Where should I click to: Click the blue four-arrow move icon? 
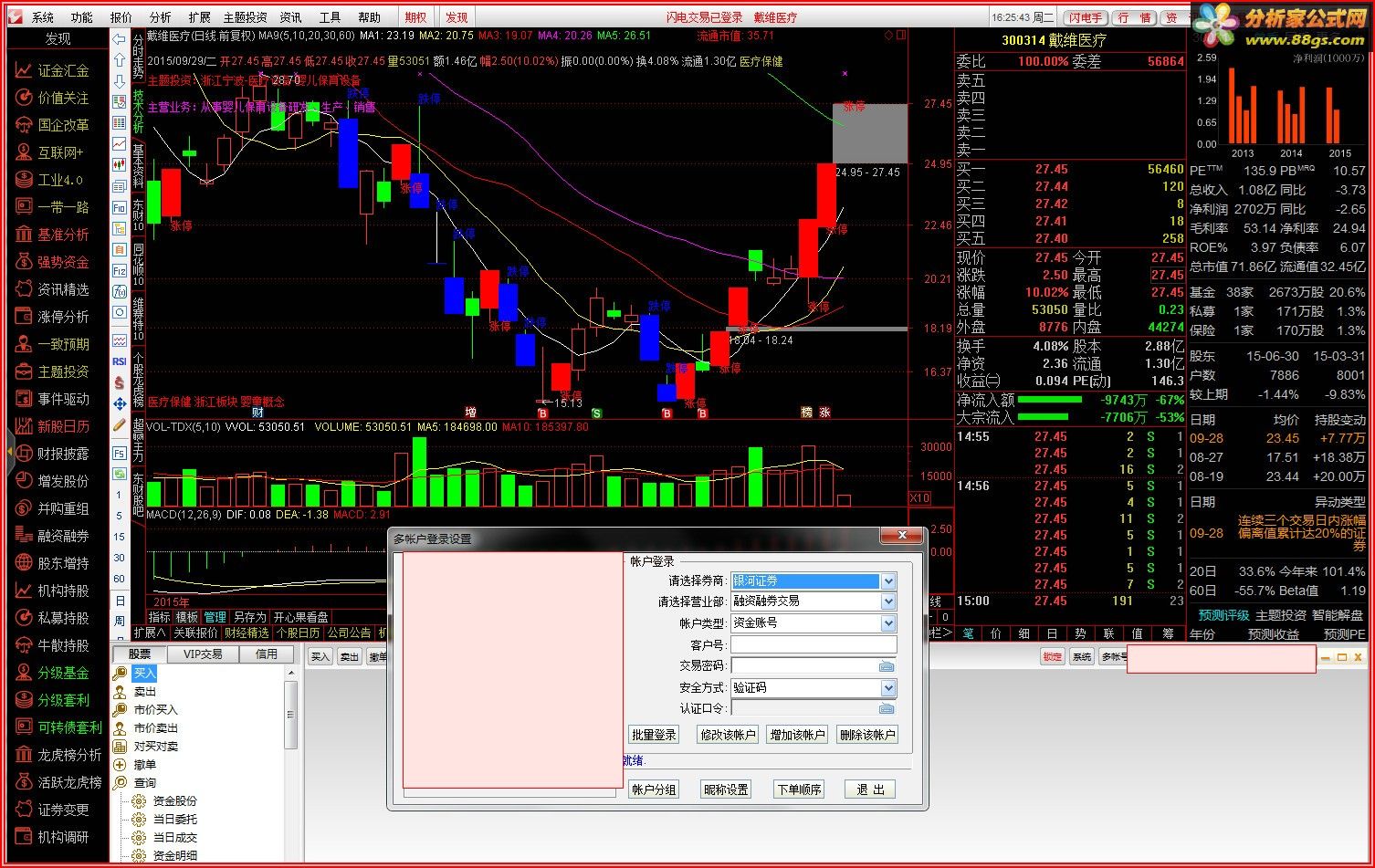120,403
